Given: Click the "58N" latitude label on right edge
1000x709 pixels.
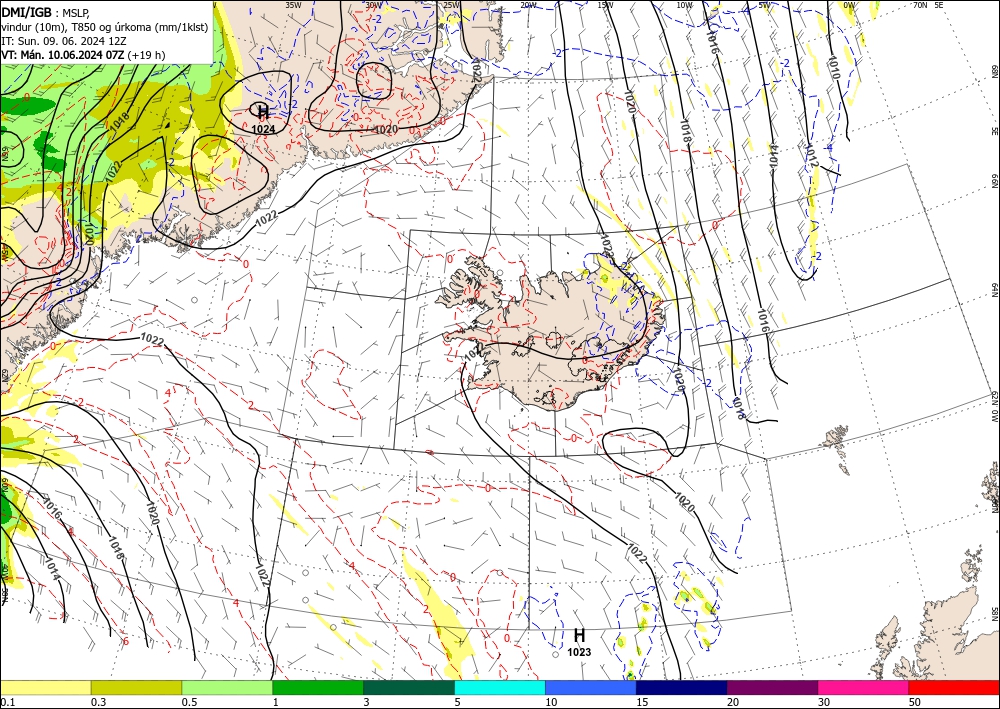Looking at the screenshot, I should pos(994,615).
